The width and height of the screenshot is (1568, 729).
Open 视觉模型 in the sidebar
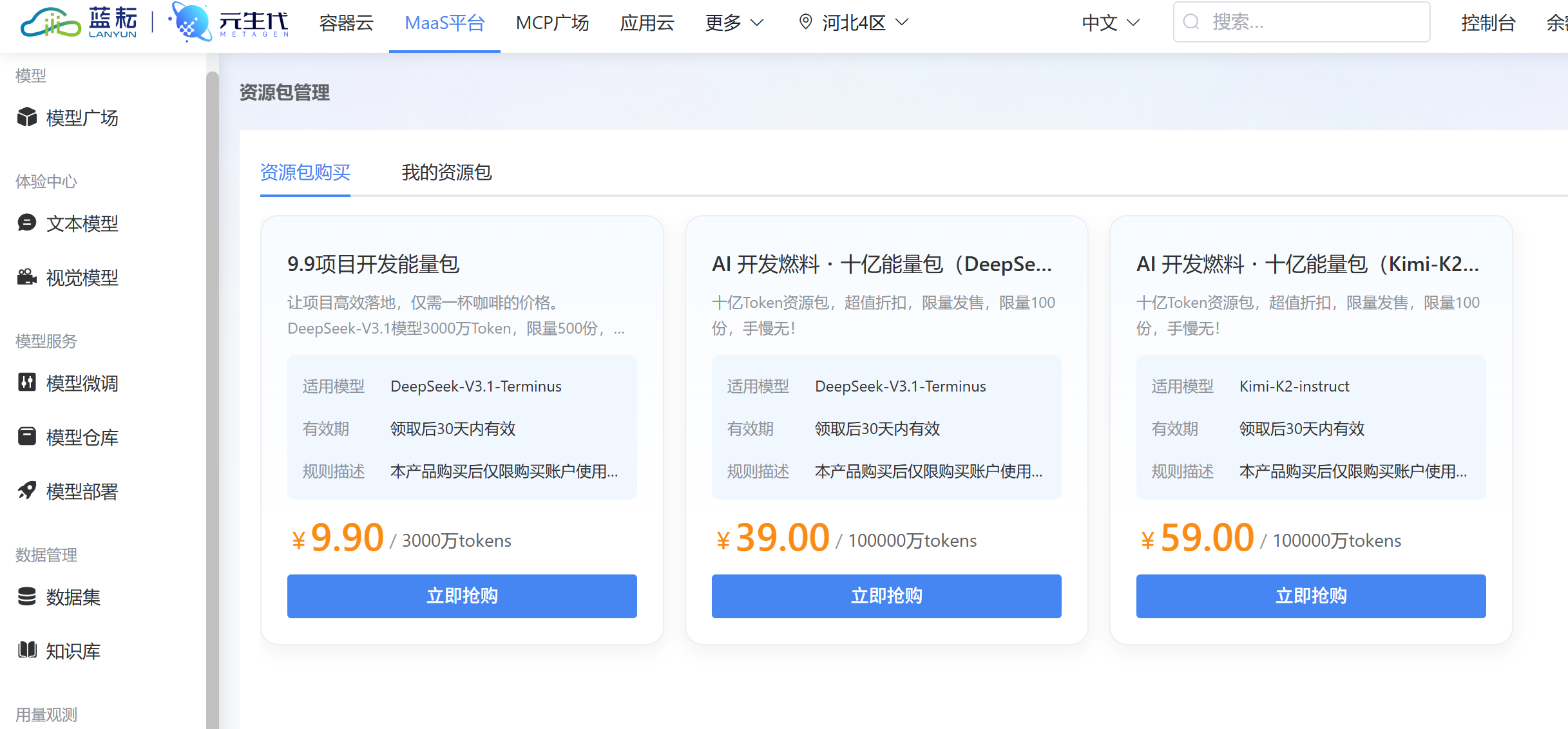pyautogui.click(x=82, y=278)
